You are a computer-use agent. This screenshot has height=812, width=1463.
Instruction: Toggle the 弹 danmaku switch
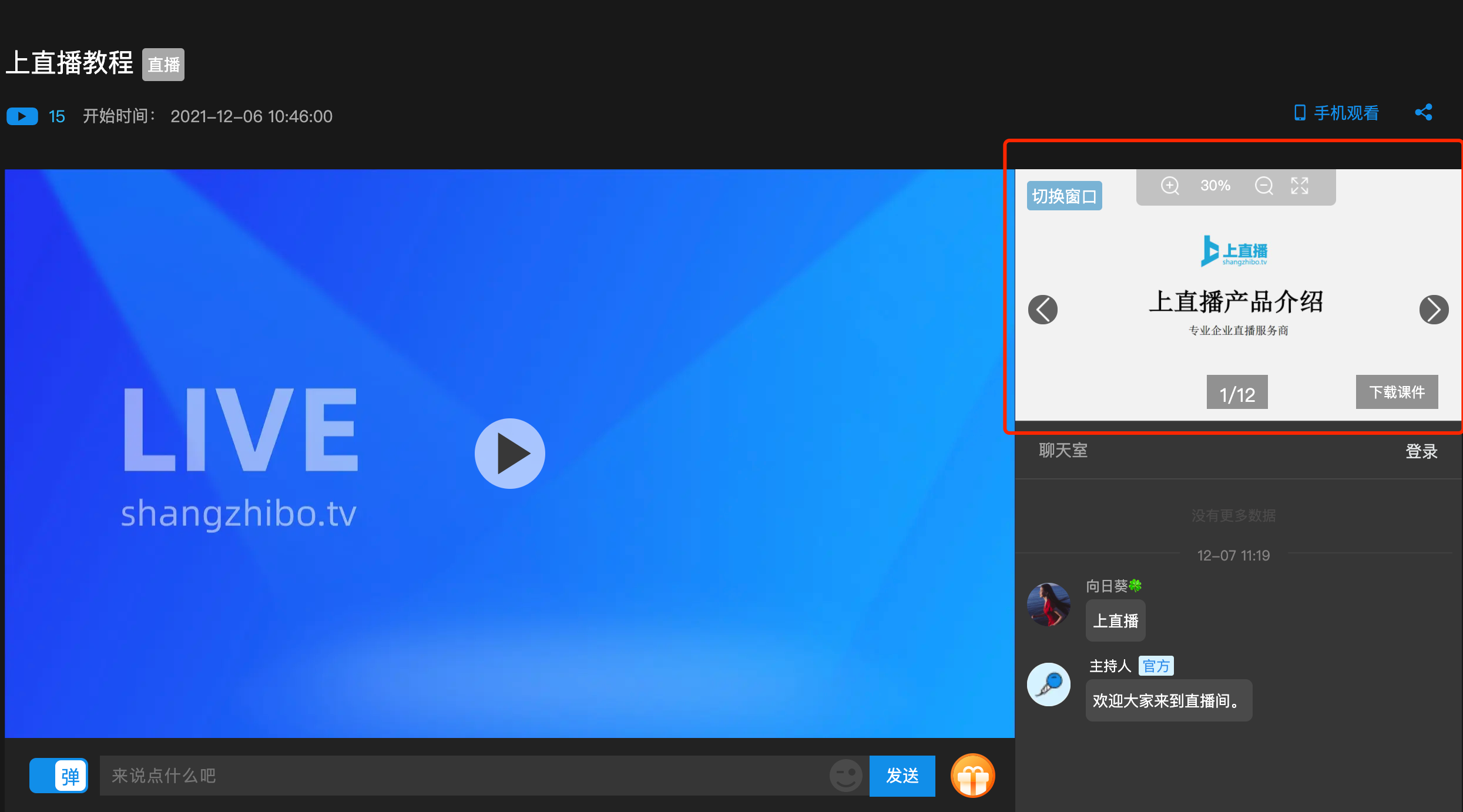pyautogui.click(x=59, y=776)
